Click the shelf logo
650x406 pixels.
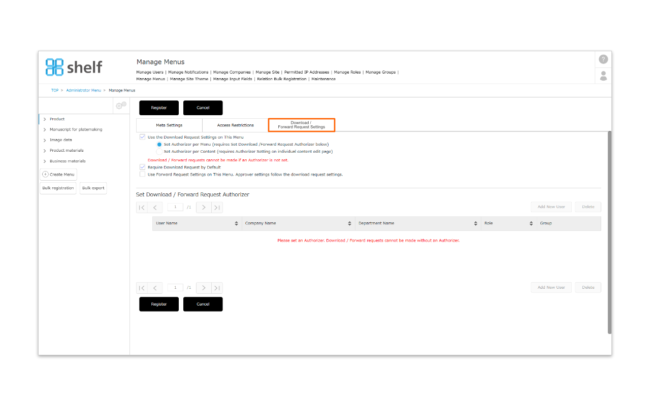(73, 68)
